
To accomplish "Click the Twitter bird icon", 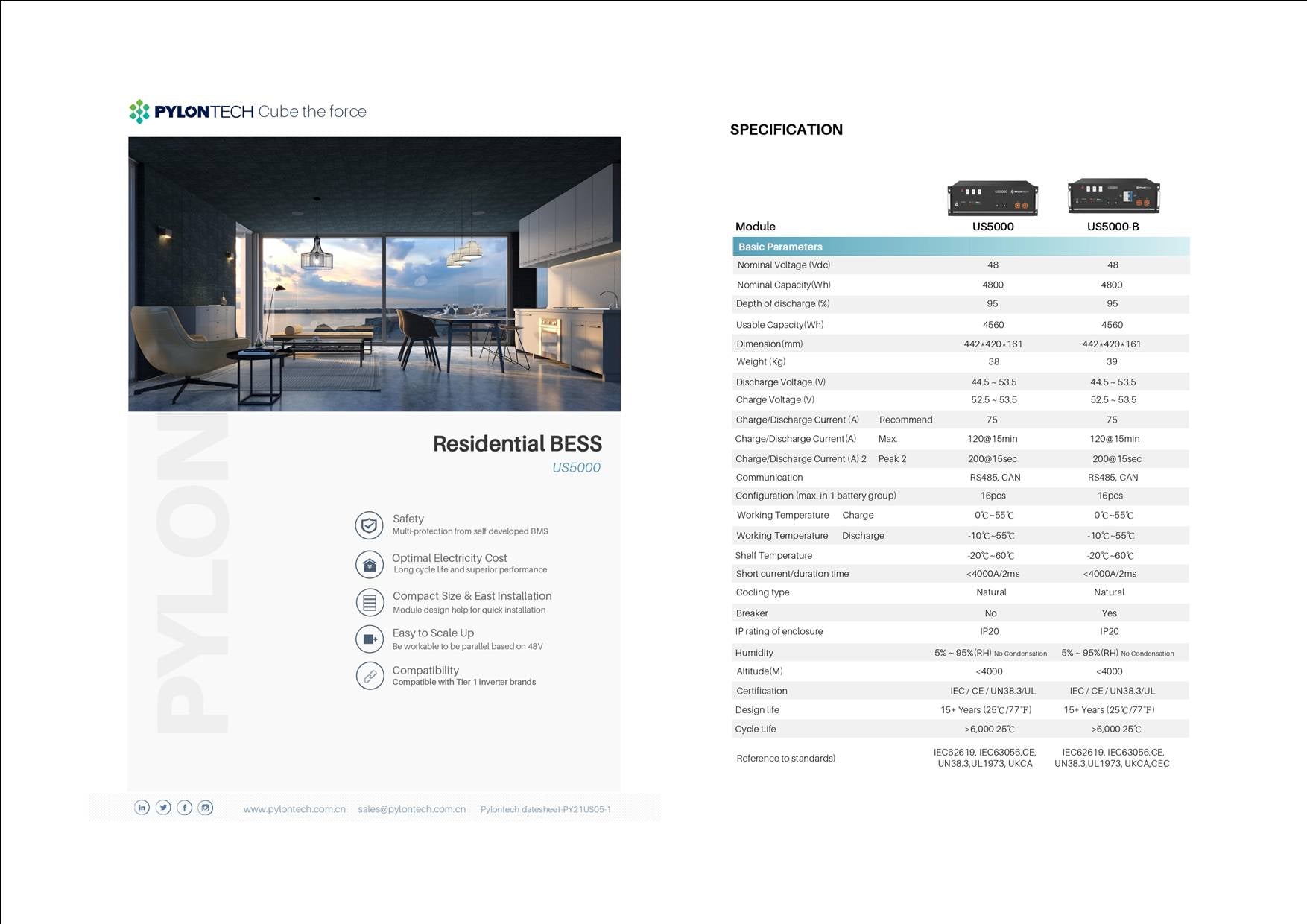I will (x=163, y=808).
